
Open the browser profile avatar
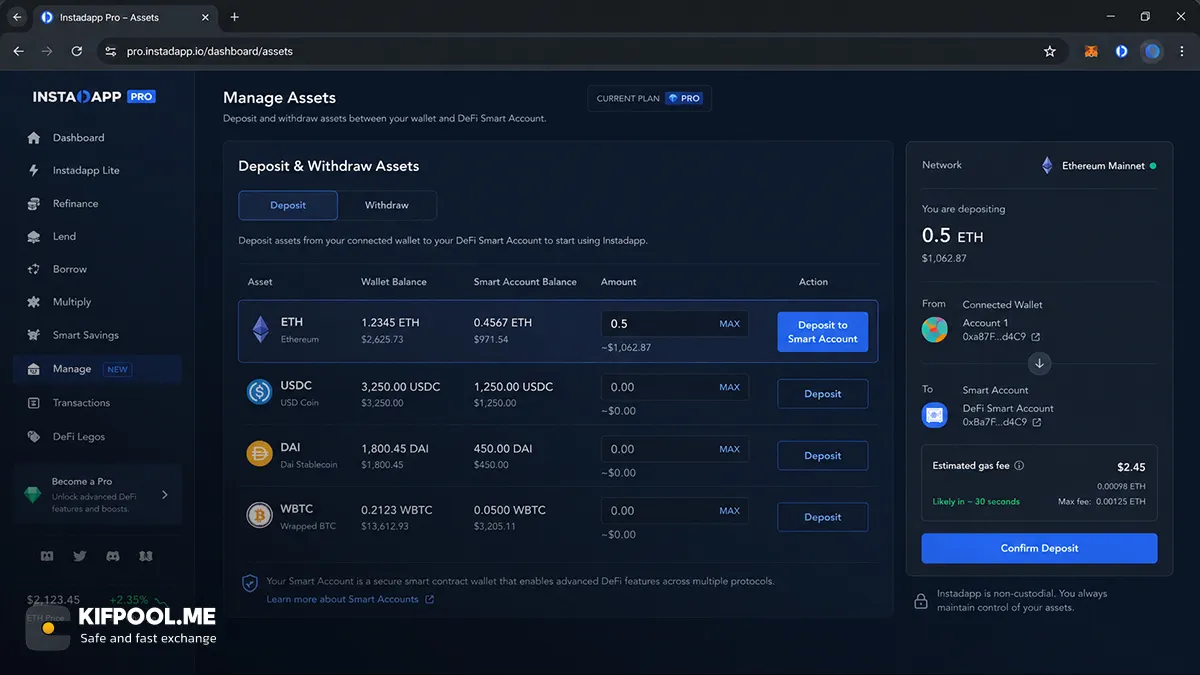point(1153,51)
